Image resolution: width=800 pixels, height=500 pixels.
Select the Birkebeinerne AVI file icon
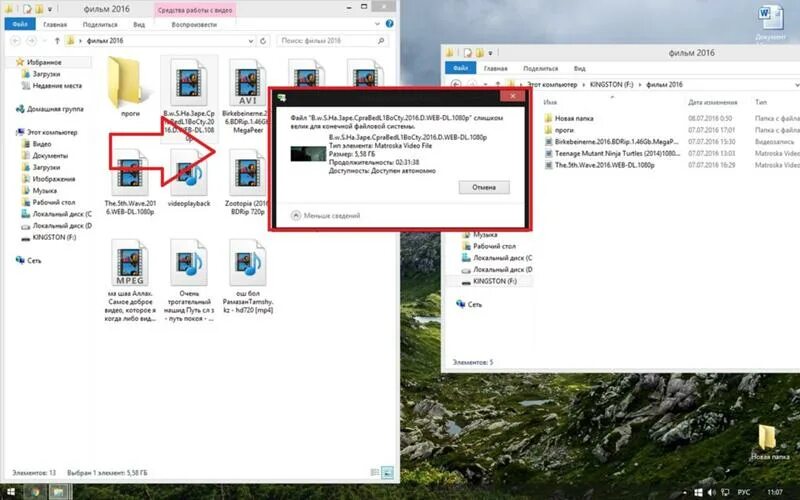point(247,83)
